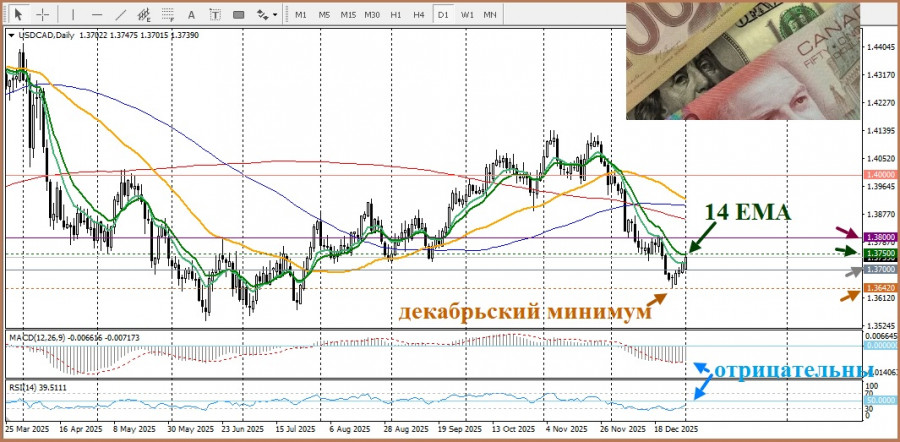Switch to the M5 timeframe
This screenshot has height=442, width=900.
(x=324, y=15)
